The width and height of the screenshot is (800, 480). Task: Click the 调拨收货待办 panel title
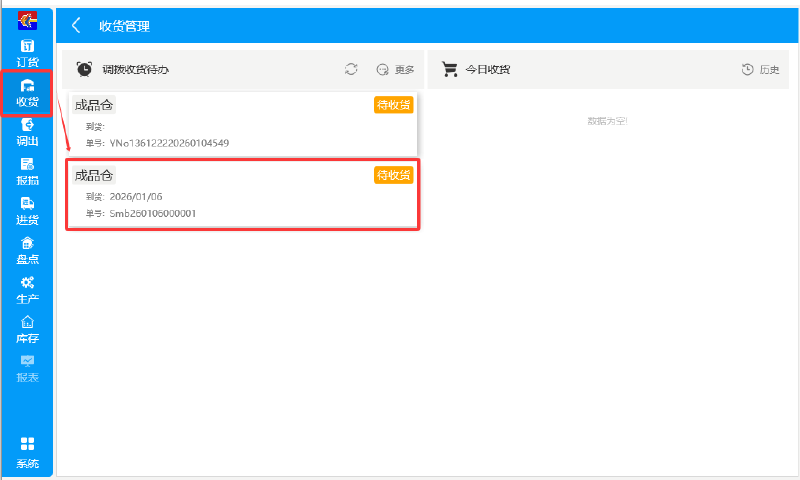135,69
